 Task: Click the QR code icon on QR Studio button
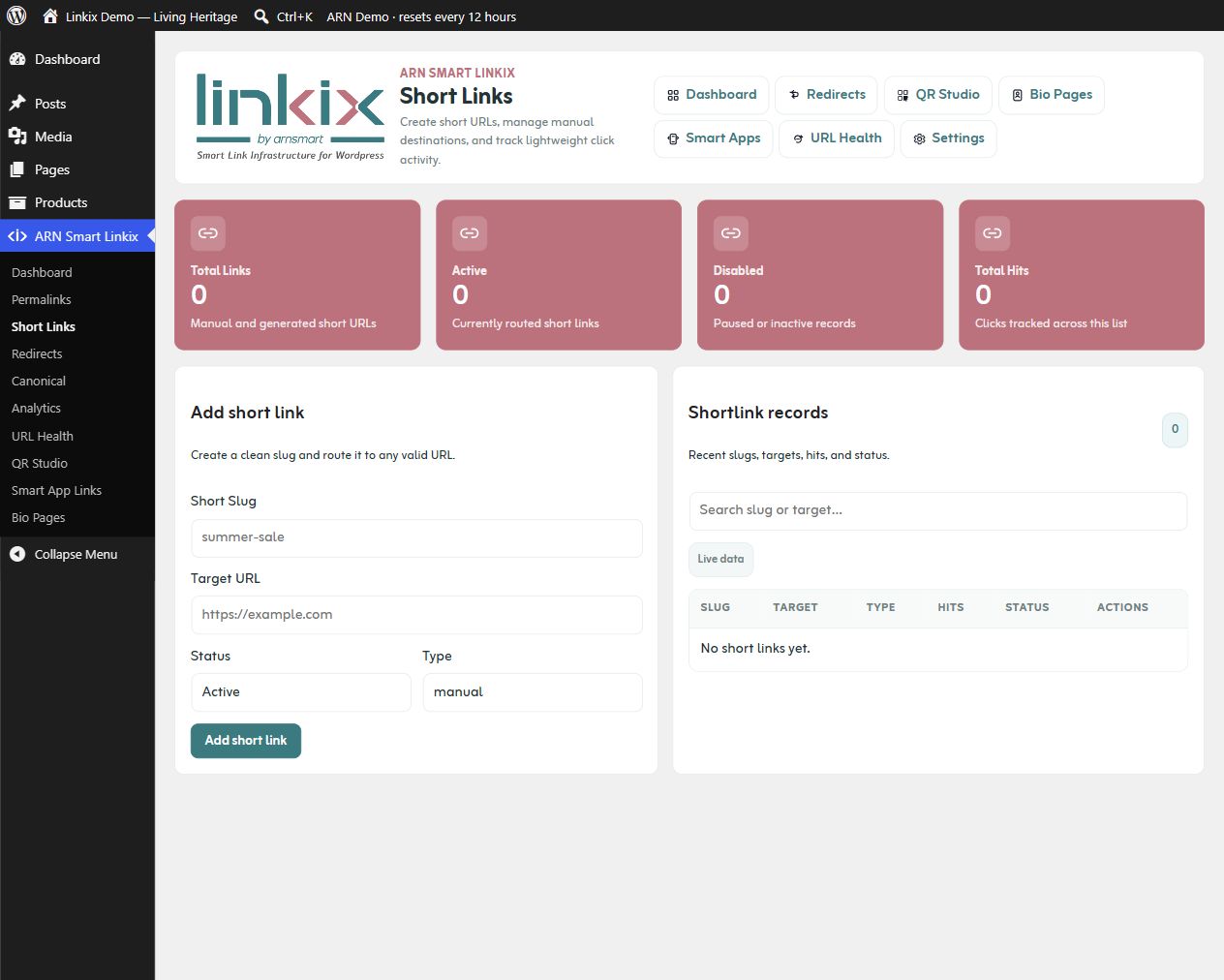point(903,95)
